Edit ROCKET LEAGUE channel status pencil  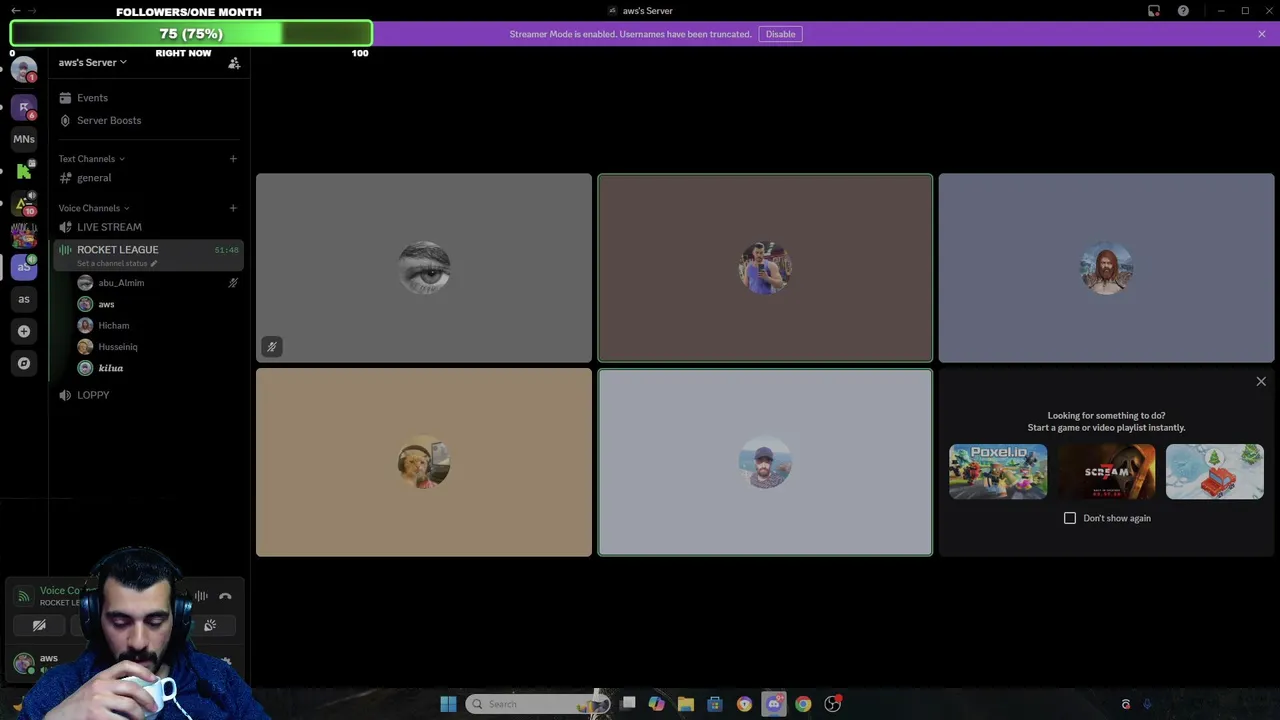click(154, 263)
